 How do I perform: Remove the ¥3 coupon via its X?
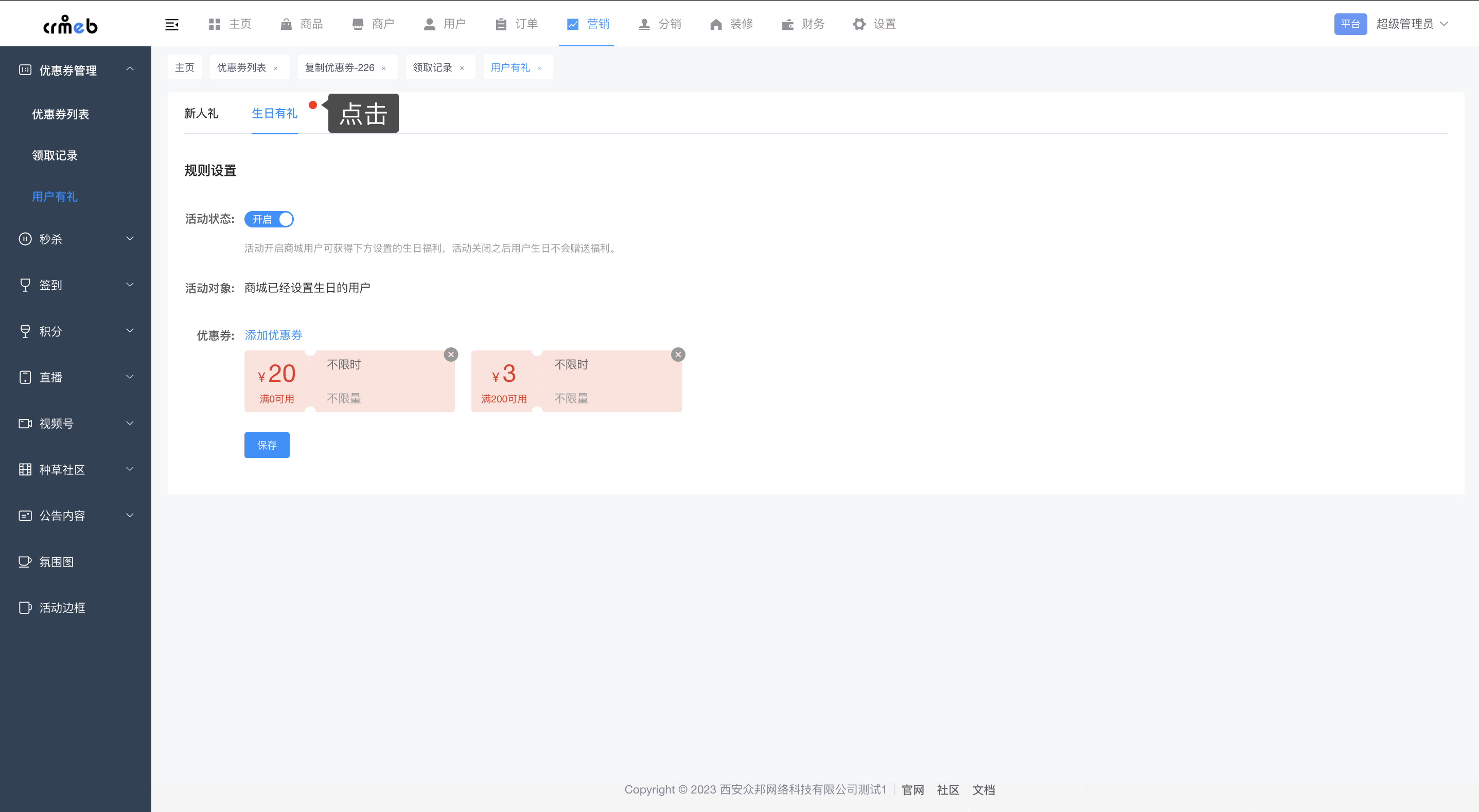[678, 355]
